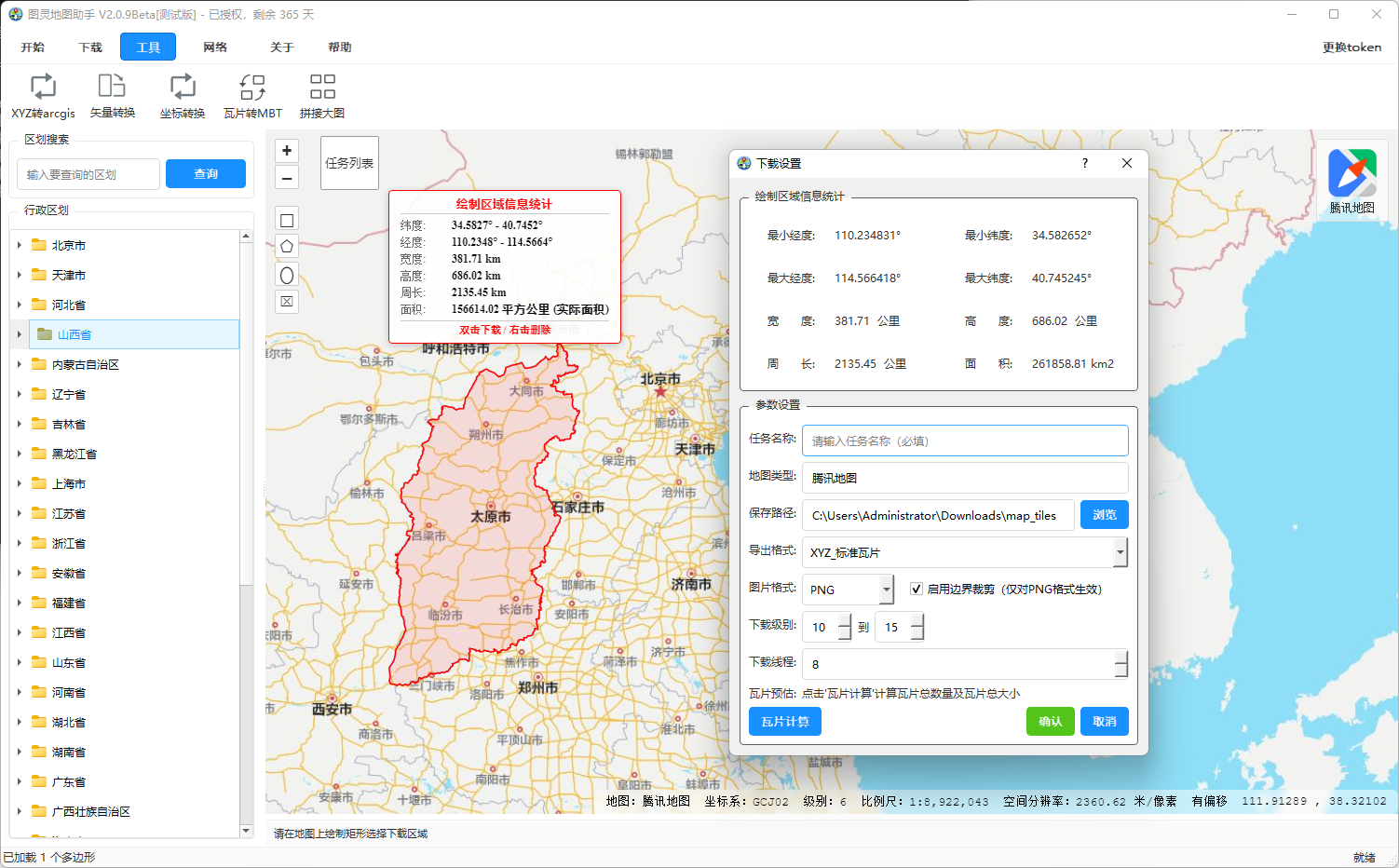Select the rectangle drawing tool on the map
Image resolution: width=1399 pixels, height=868 pixels.
coord(286,219)
